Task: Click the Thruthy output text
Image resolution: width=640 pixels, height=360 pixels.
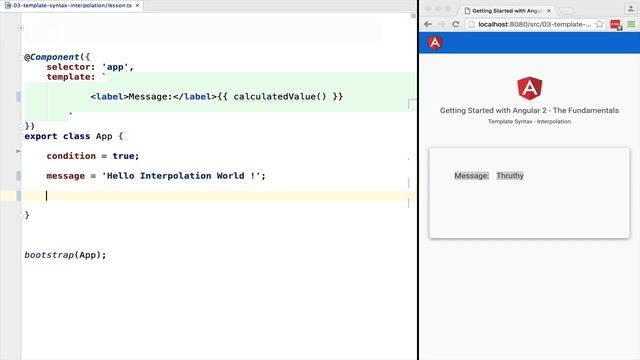Action: 510,176
